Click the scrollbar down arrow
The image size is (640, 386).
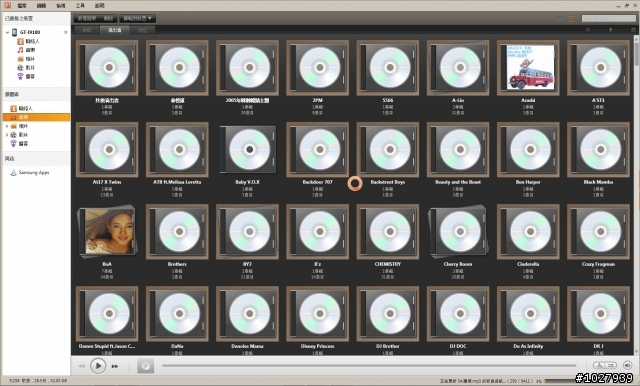(x=636, y=352)
